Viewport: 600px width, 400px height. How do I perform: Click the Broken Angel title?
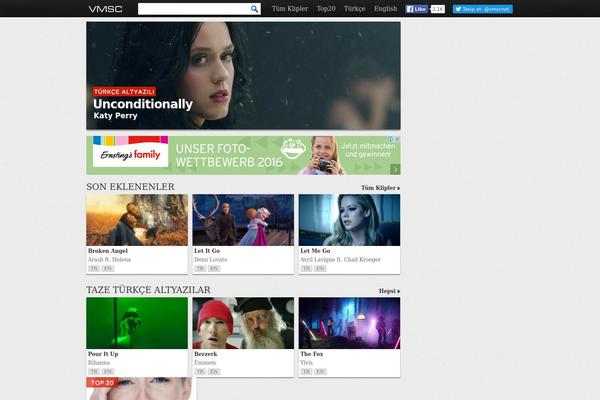point(108,251)
